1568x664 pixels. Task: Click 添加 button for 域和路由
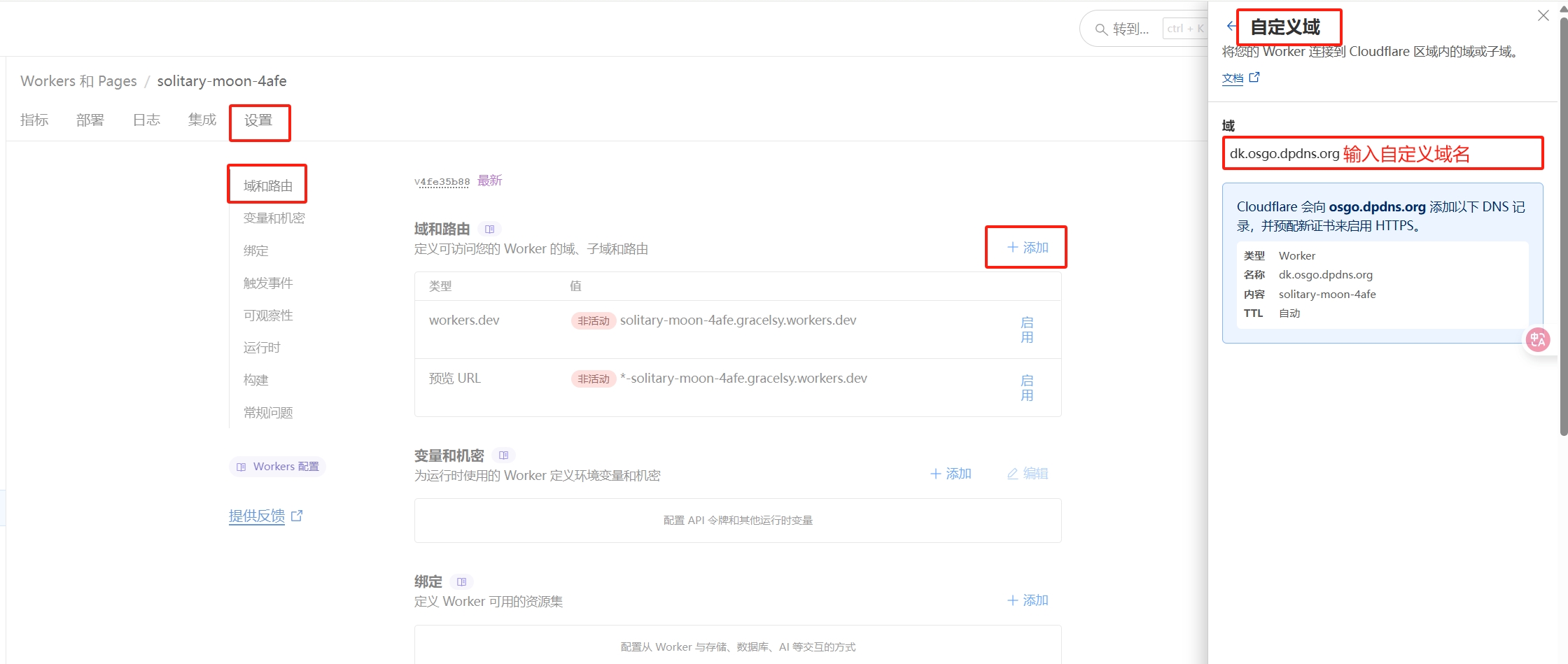pos(1027,248)
